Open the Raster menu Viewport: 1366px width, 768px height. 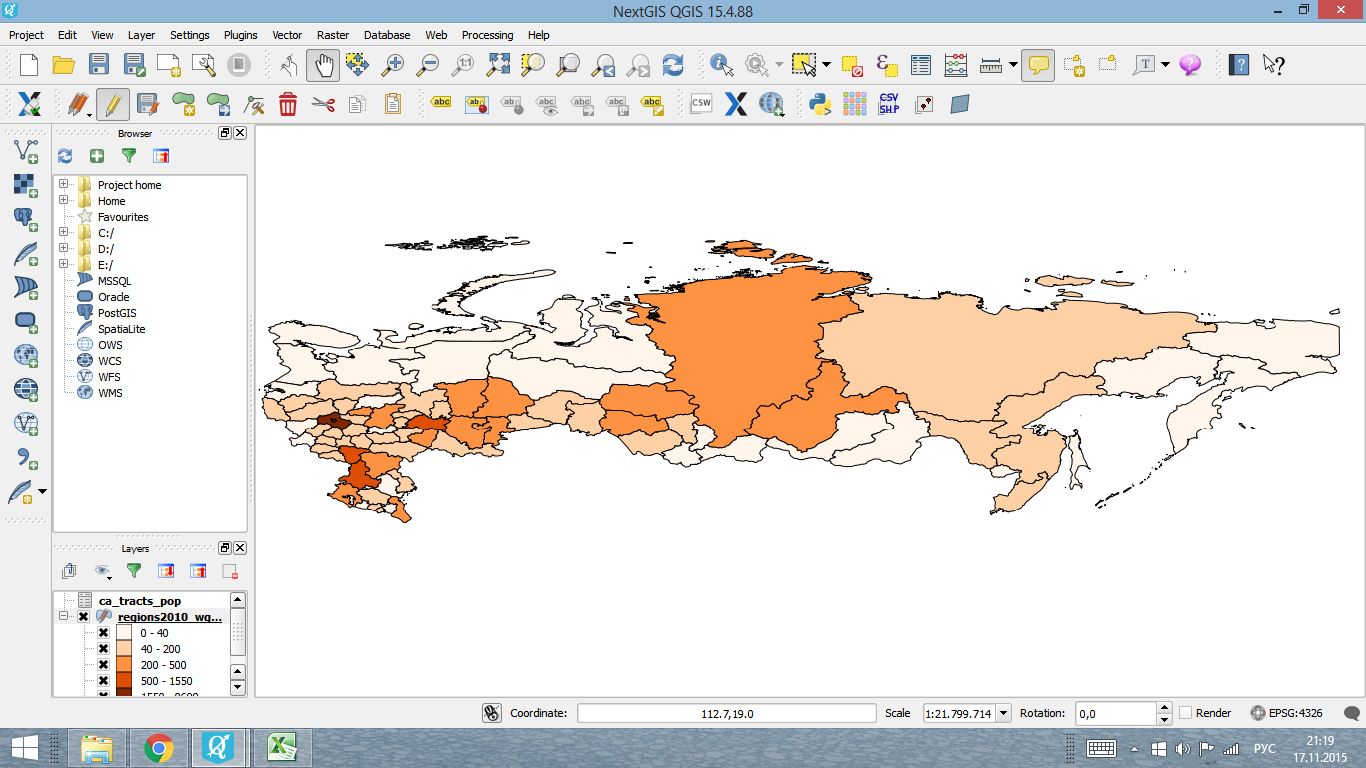[x=333, y=35]
